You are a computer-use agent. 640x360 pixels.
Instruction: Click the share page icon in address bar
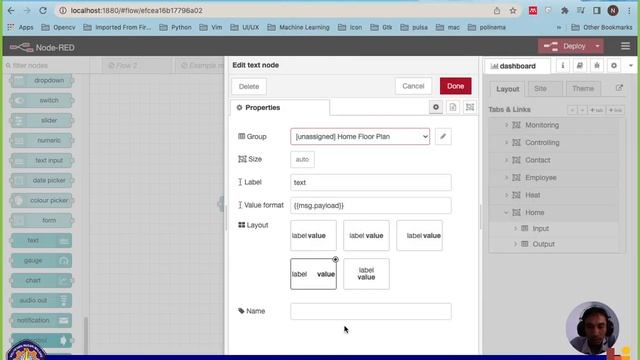click(x=497, y=11)
